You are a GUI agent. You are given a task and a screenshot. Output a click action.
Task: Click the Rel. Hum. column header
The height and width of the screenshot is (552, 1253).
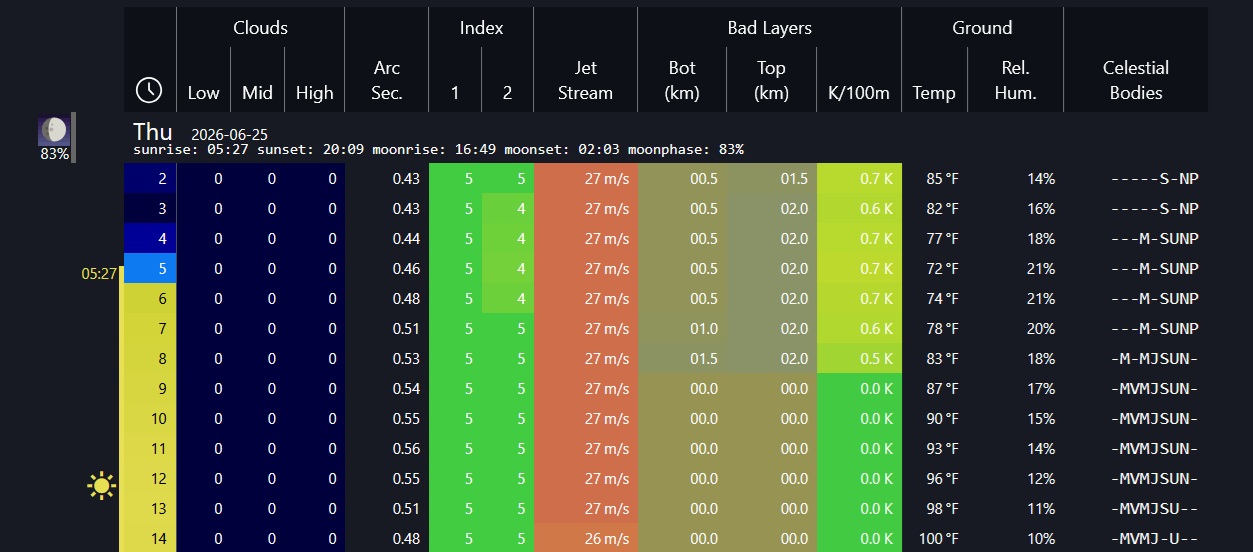[x=1015, y=80]
